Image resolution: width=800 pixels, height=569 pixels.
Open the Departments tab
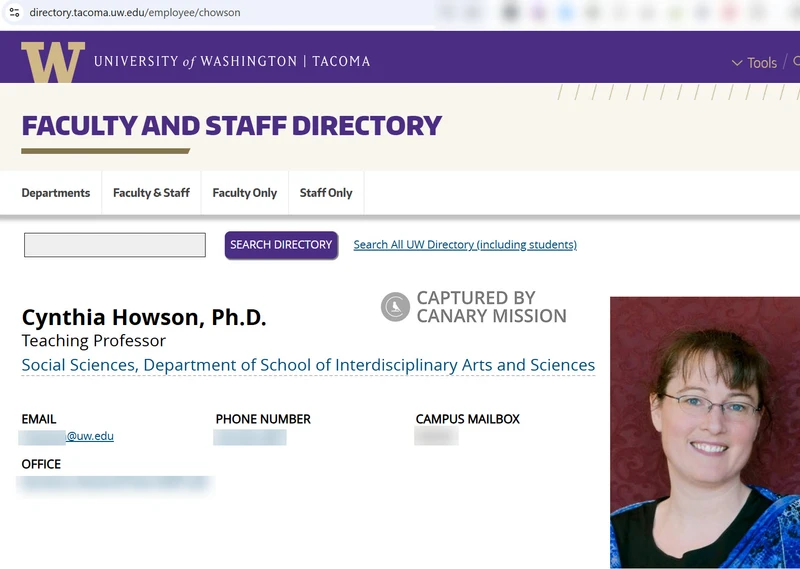pyautogui.click(x=56, y=193)
